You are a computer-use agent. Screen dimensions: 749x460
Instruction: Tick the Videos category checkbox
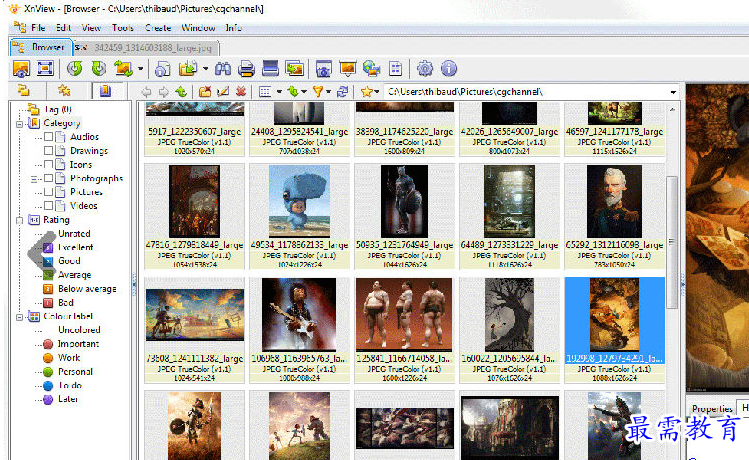(x=48, y=206)
